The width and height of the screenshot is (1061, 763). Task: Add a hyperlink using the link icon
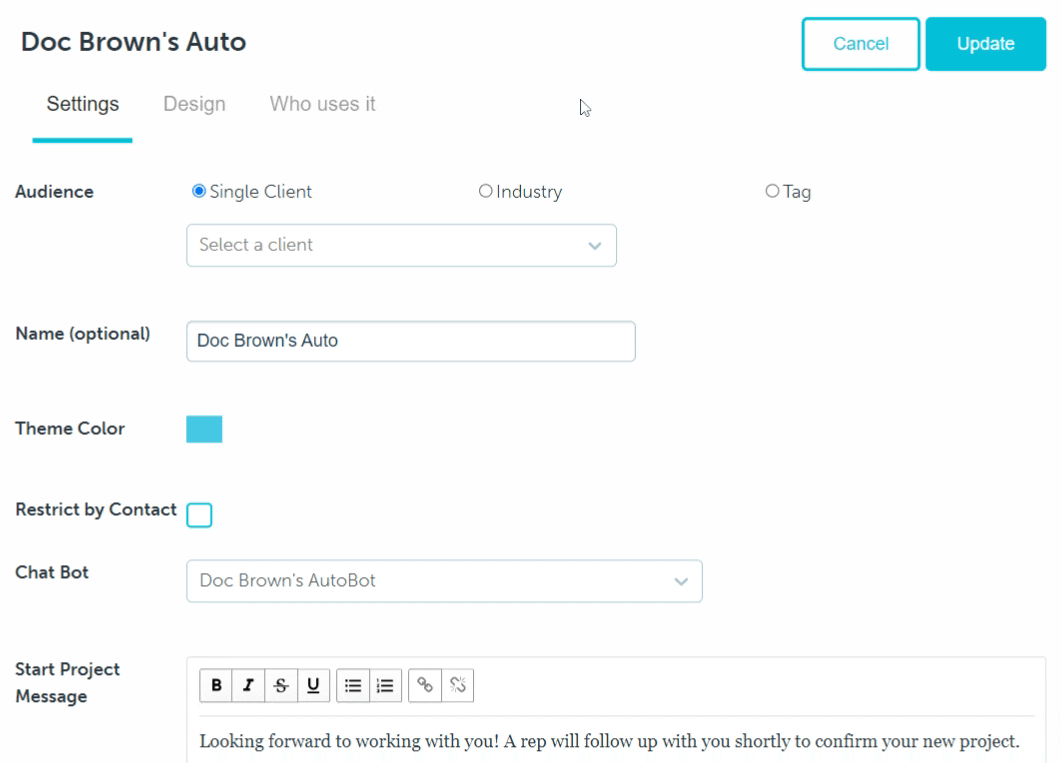click(424, 685)
